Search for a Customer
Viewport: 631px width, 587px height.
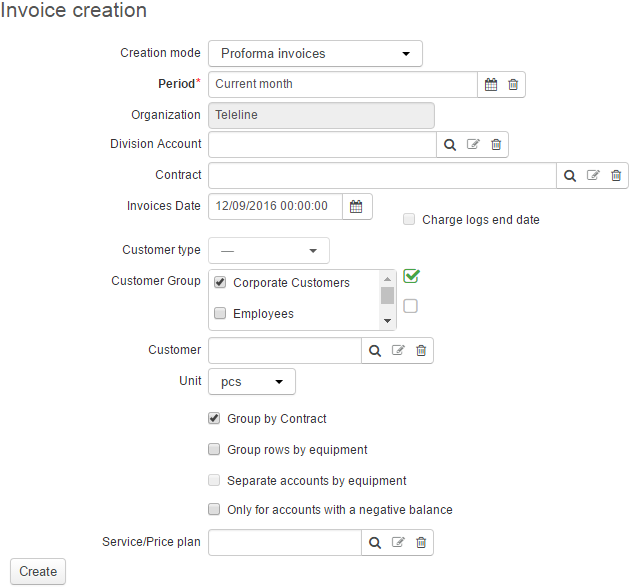(x=375, y=350)
